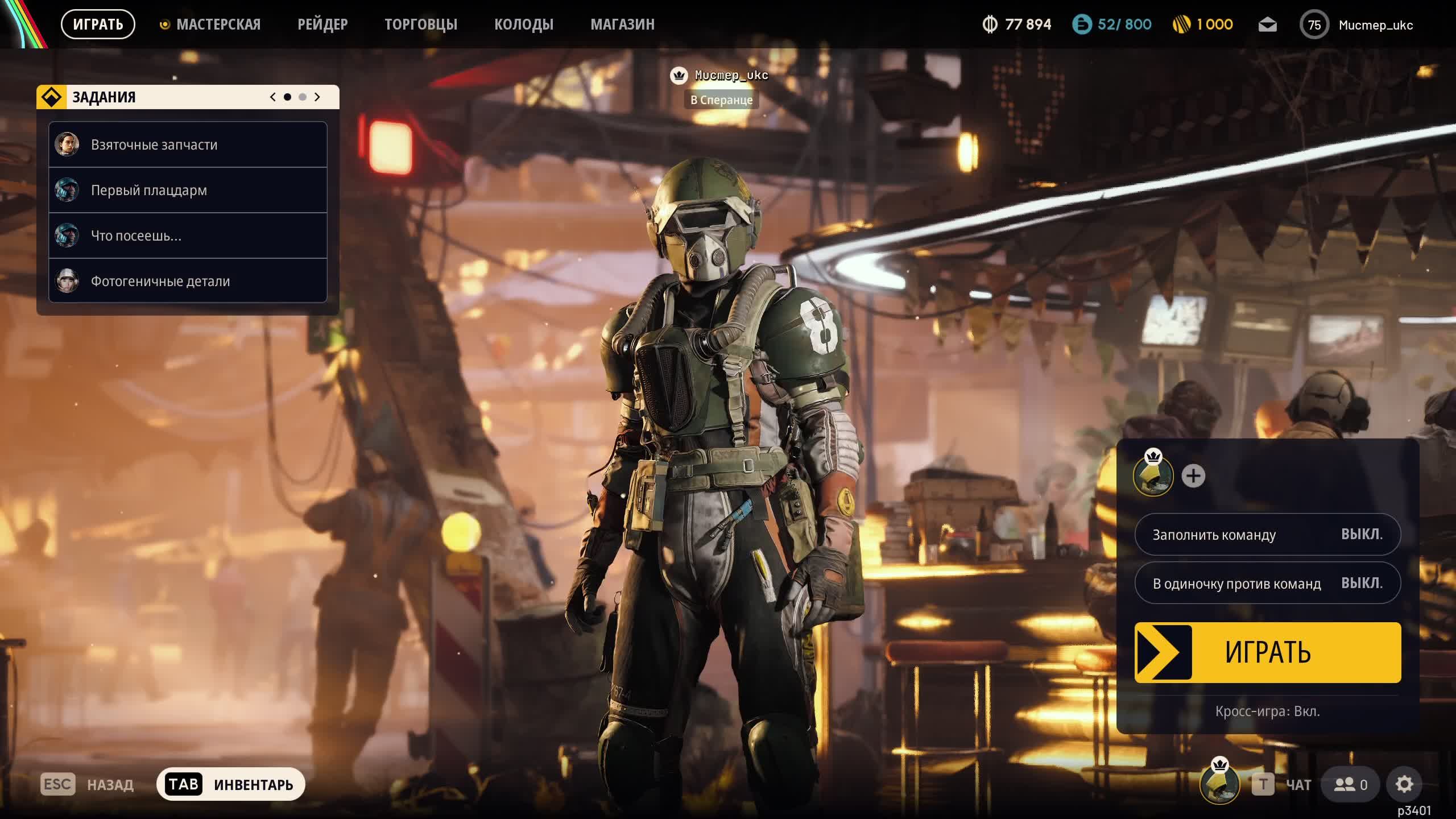Open the Фотогеничные детали quest entry

[x=188, y=281]
